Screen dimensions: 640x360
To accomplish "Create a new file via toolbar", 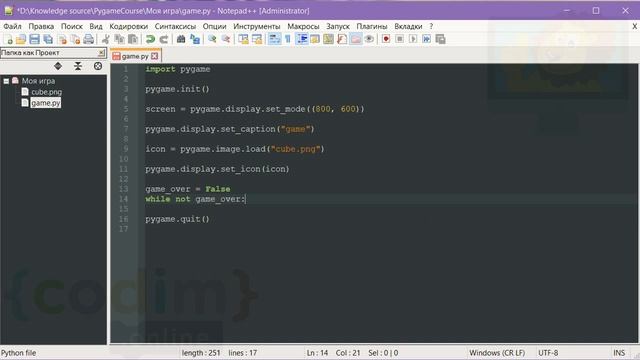I will 8,39.
